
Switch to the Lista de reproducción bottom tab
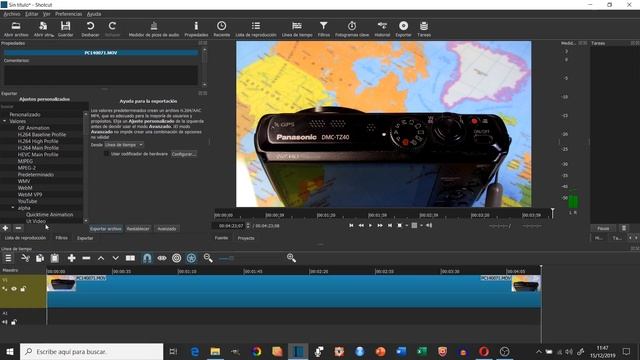coord(25,238)
